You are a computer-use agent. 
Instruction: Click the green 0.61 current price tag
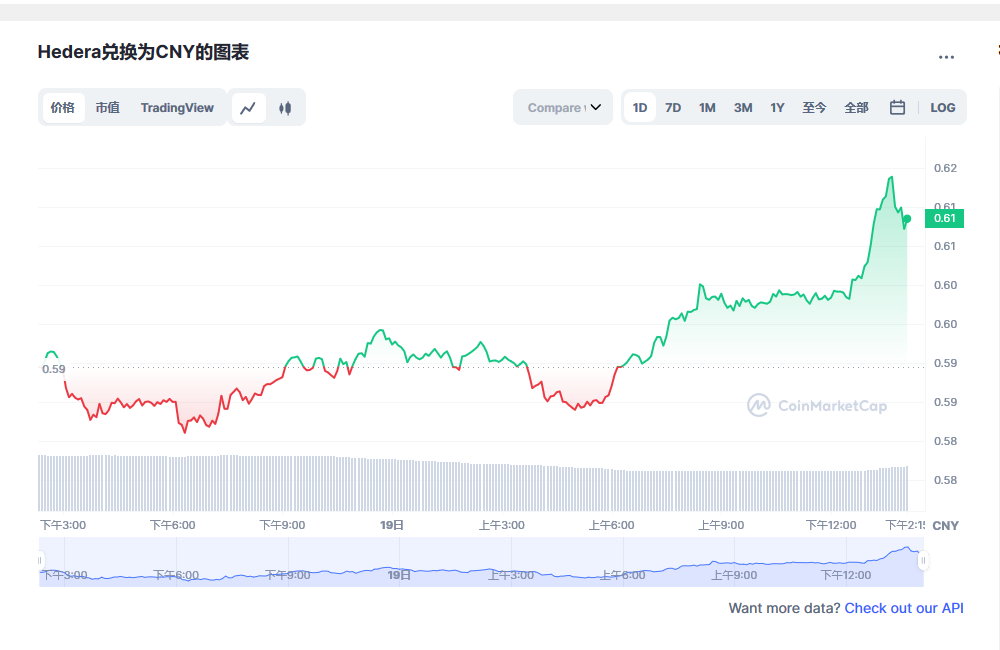(945, 218)
